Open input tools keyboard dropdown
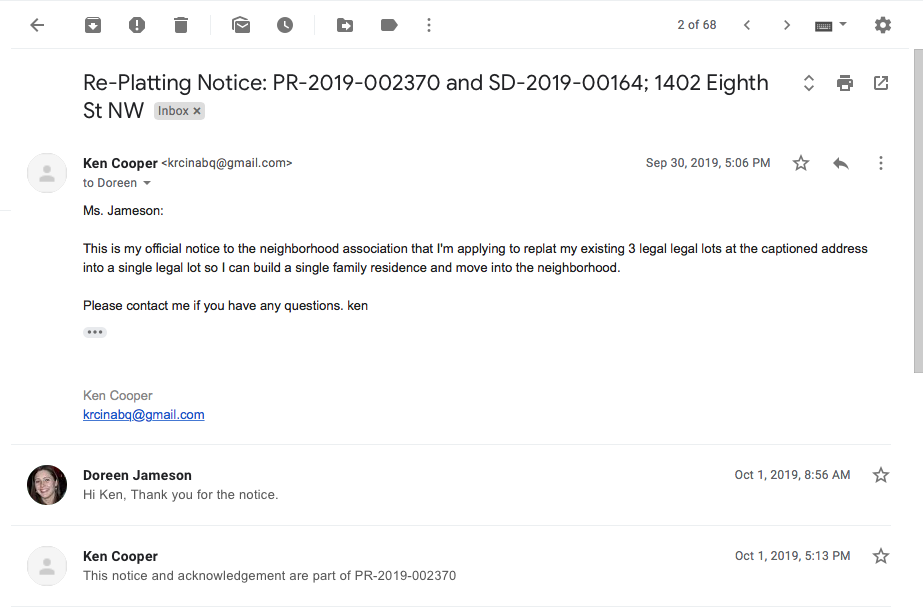The image size is (923, 611). point(842,24)
